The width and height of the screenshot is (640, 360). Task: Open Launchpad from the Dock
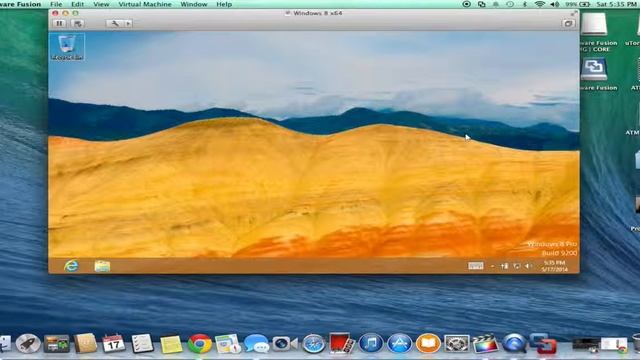click(28, 343)
